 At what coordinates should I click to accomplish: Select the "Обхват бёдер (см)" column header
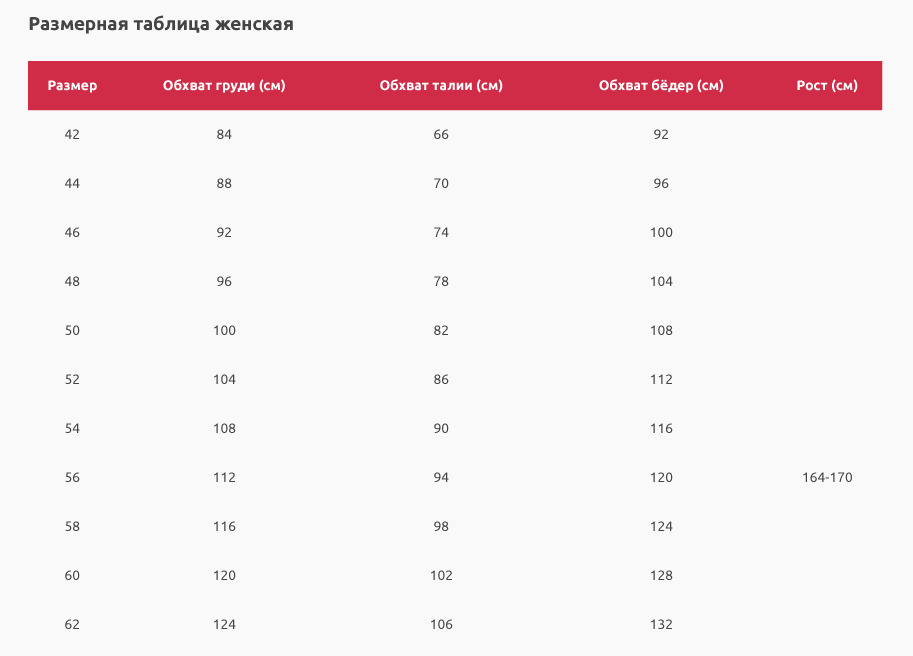(661, 86)
